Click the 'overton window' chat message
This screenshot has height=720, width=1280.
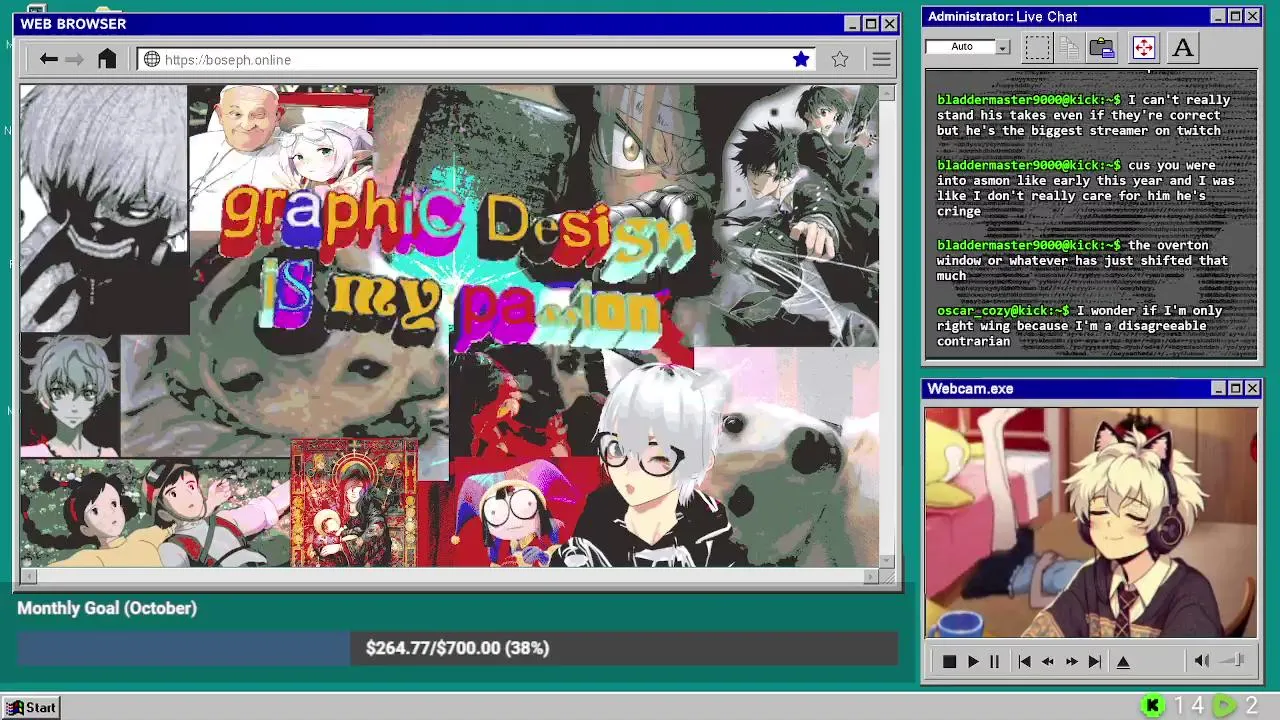(x=1082, y=260)
